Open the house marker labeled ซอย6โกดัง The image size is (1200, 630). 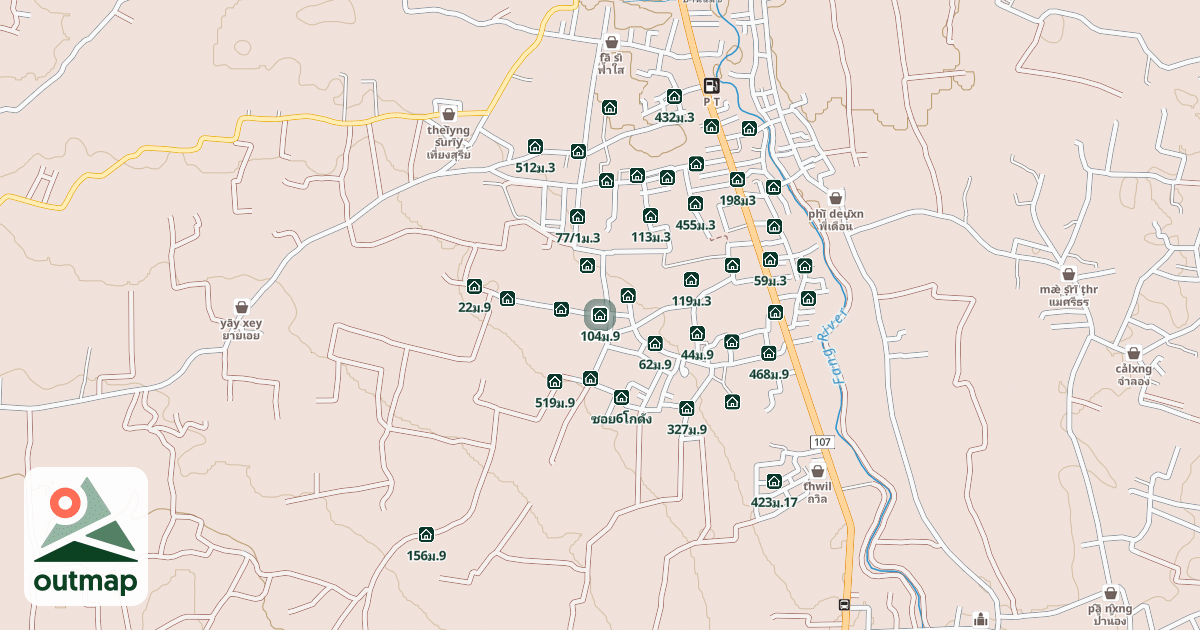click(621, 397)
